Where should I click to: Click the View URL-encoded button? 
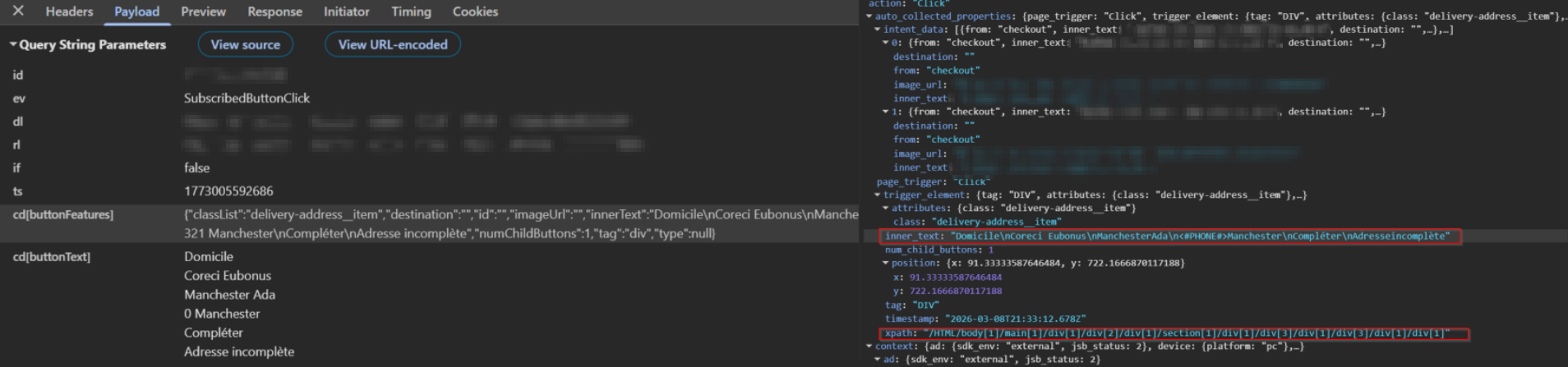393,44
